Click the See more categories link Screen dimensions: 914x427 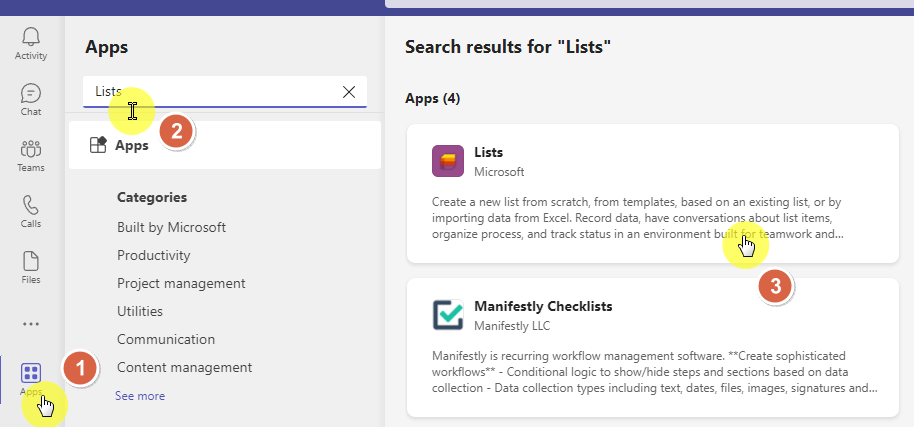click(140, 396)
